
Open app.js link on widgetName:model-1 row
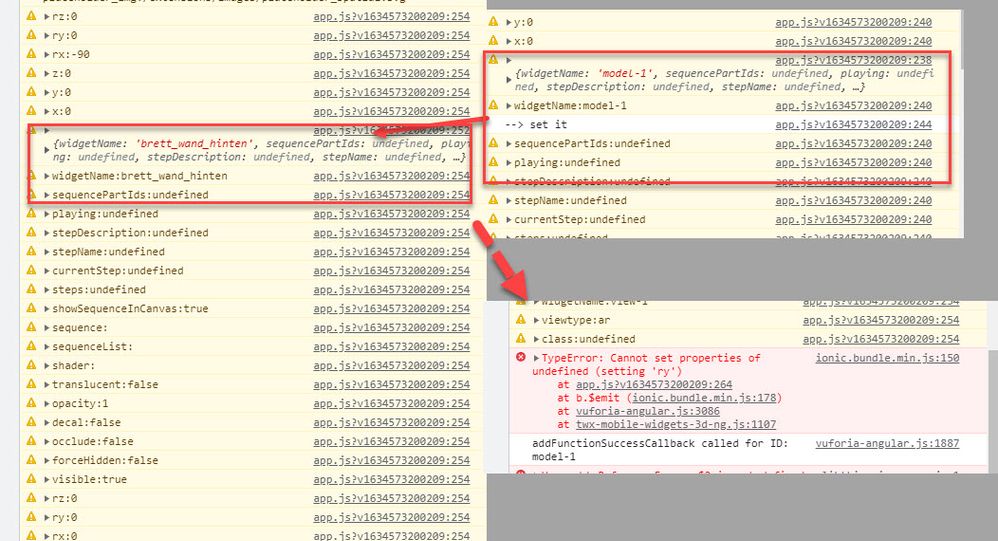tap(854, 105)
